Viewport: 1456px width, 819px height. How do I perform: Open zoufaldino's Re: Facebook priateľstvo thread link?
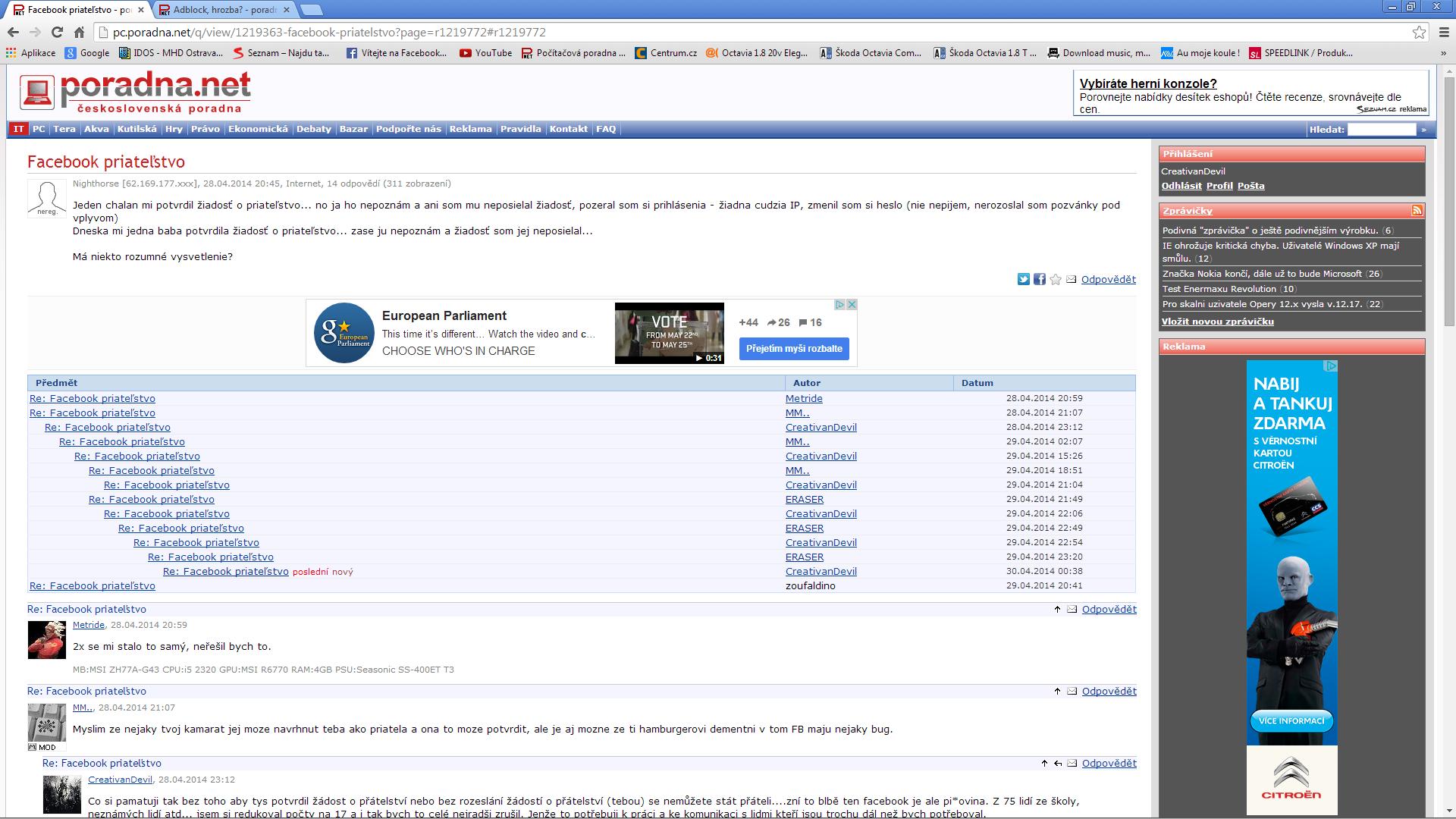coord(93,586)
